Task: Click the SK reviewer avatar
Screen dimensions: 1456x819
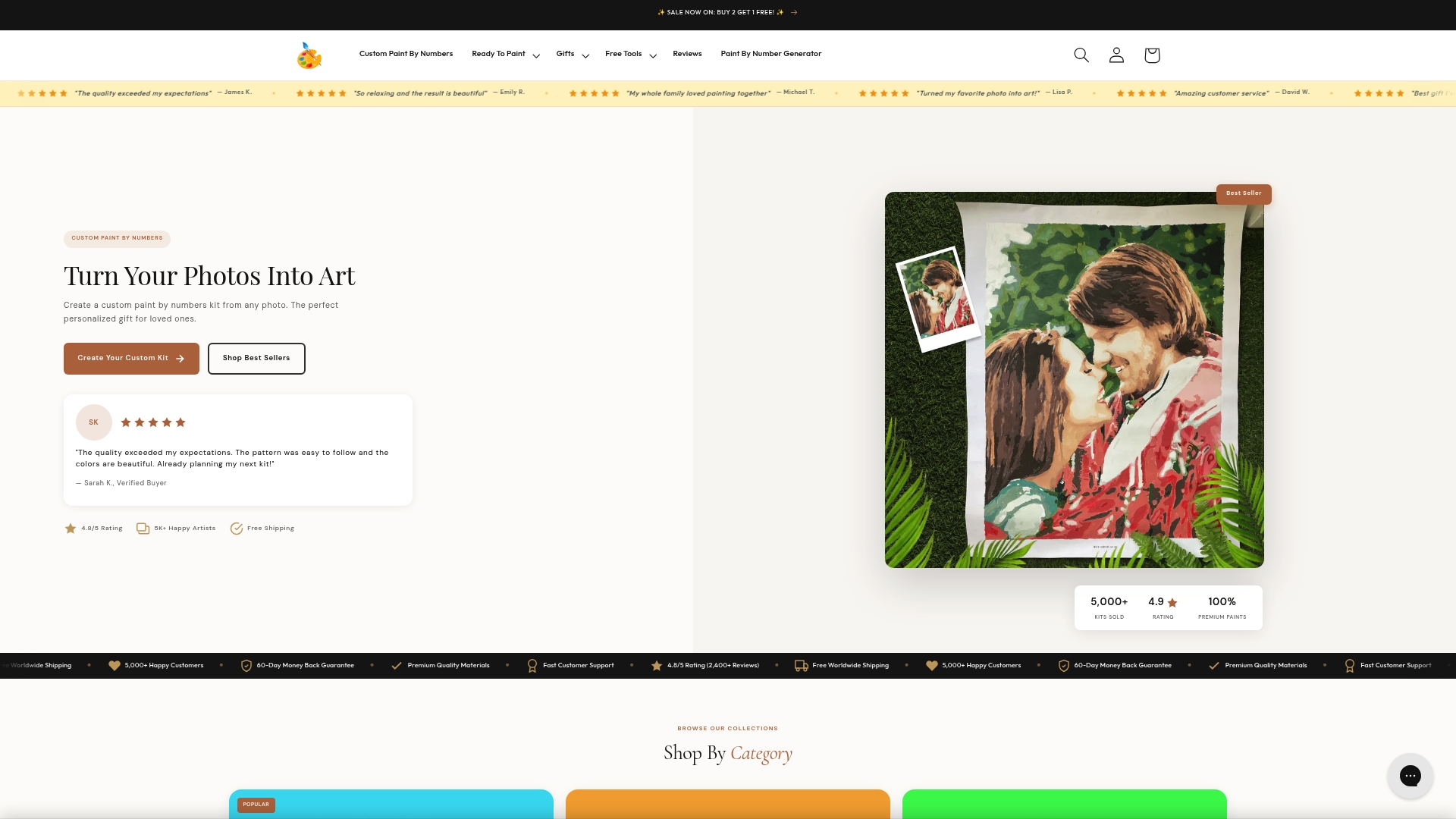Action: [94, 422]
